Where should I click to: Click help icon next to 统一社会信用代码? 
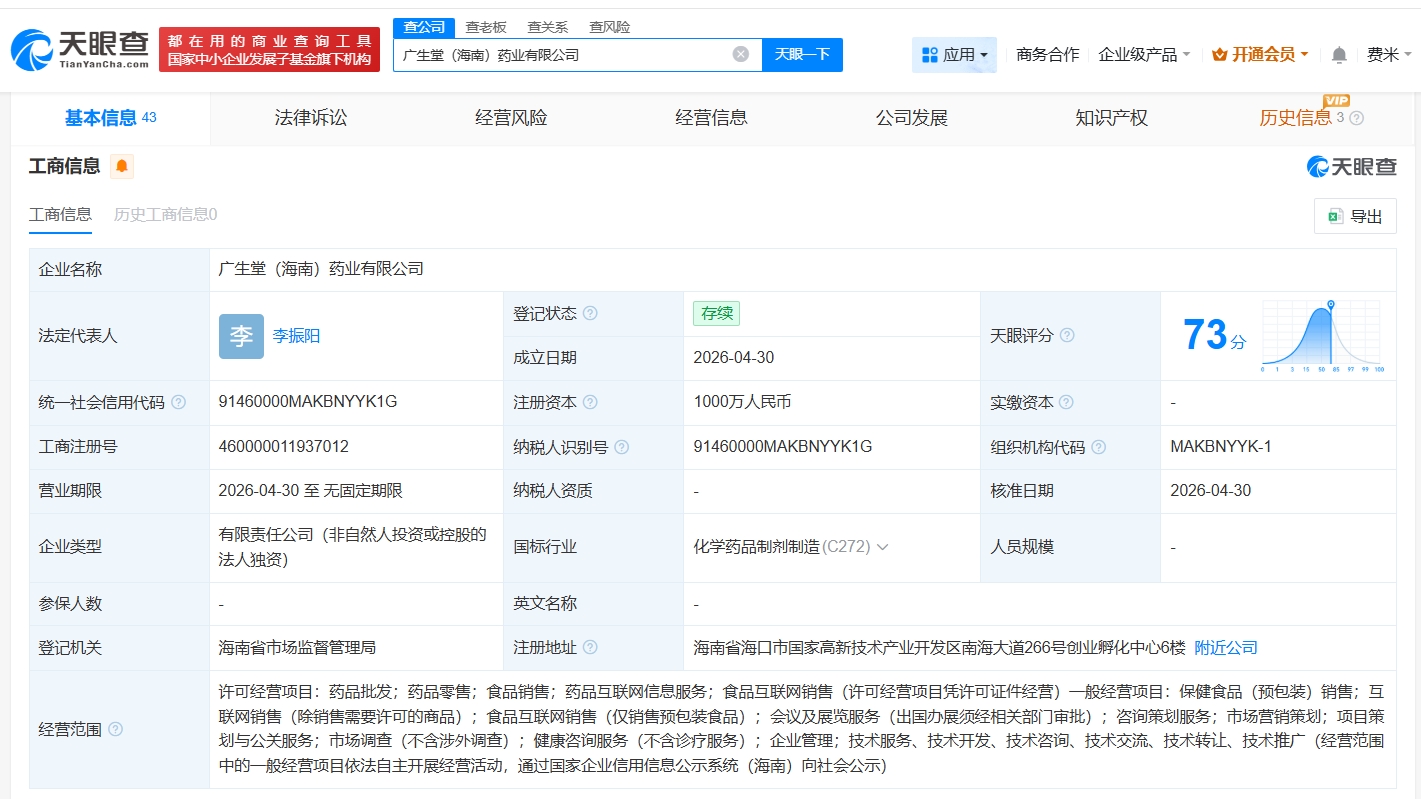tap(178, 402)
